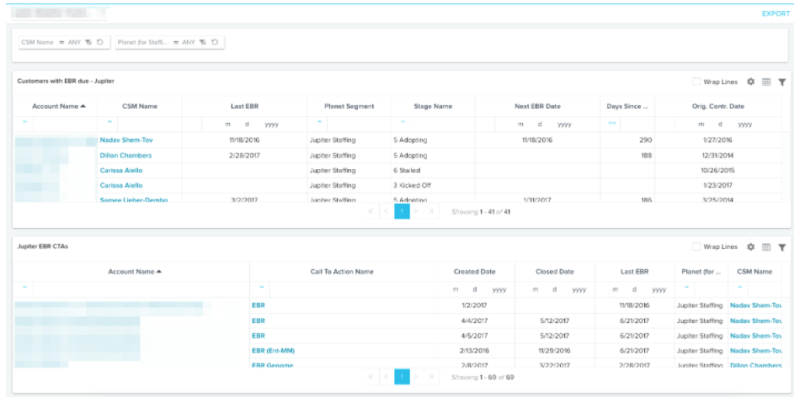Open Planet Segment filter operator dropdown
This screenshot has width=800, height=398.
319,122
